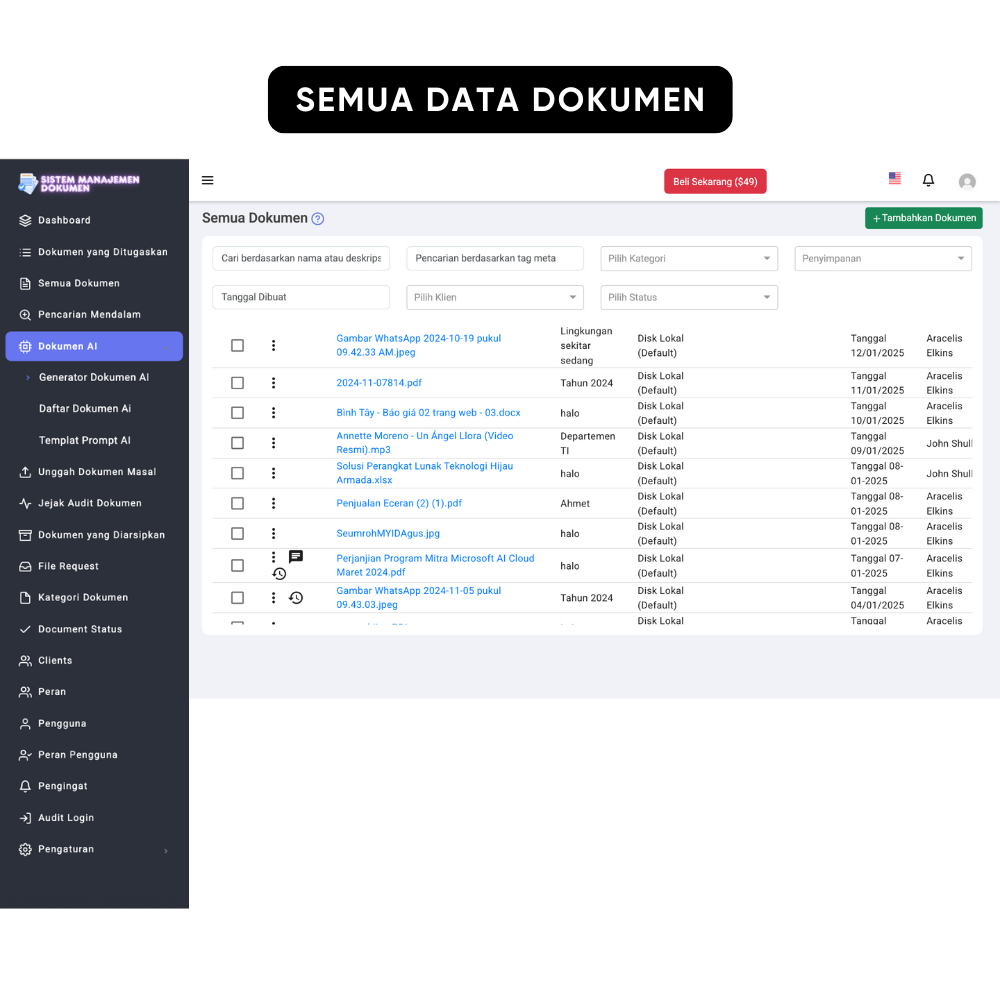View version history of Perjanjian Program Mitra row

[279, 573]
